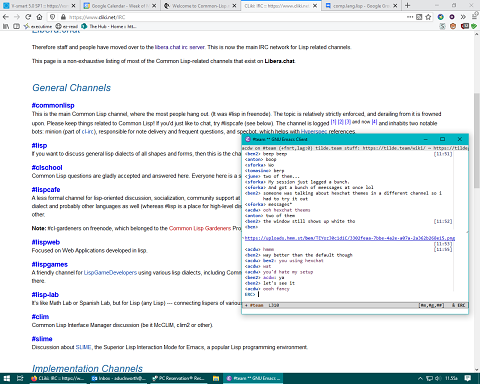Reload the page with the refresh icon
This screenshot has width=480, height=384.
[28, 17]
